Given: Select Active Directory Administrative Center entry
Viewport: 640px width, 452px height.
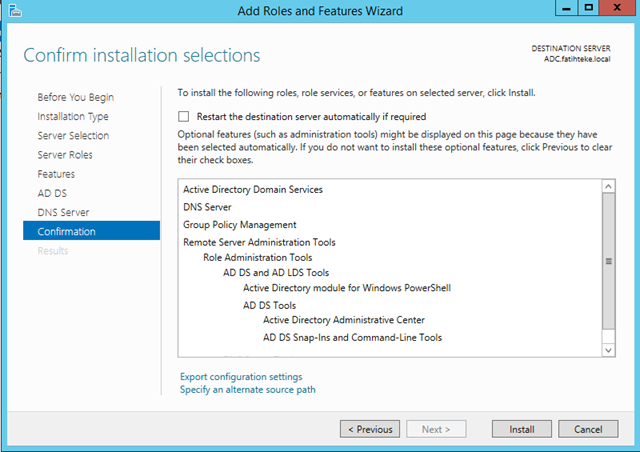Looking at the screenshot, I should click(344, 320).
